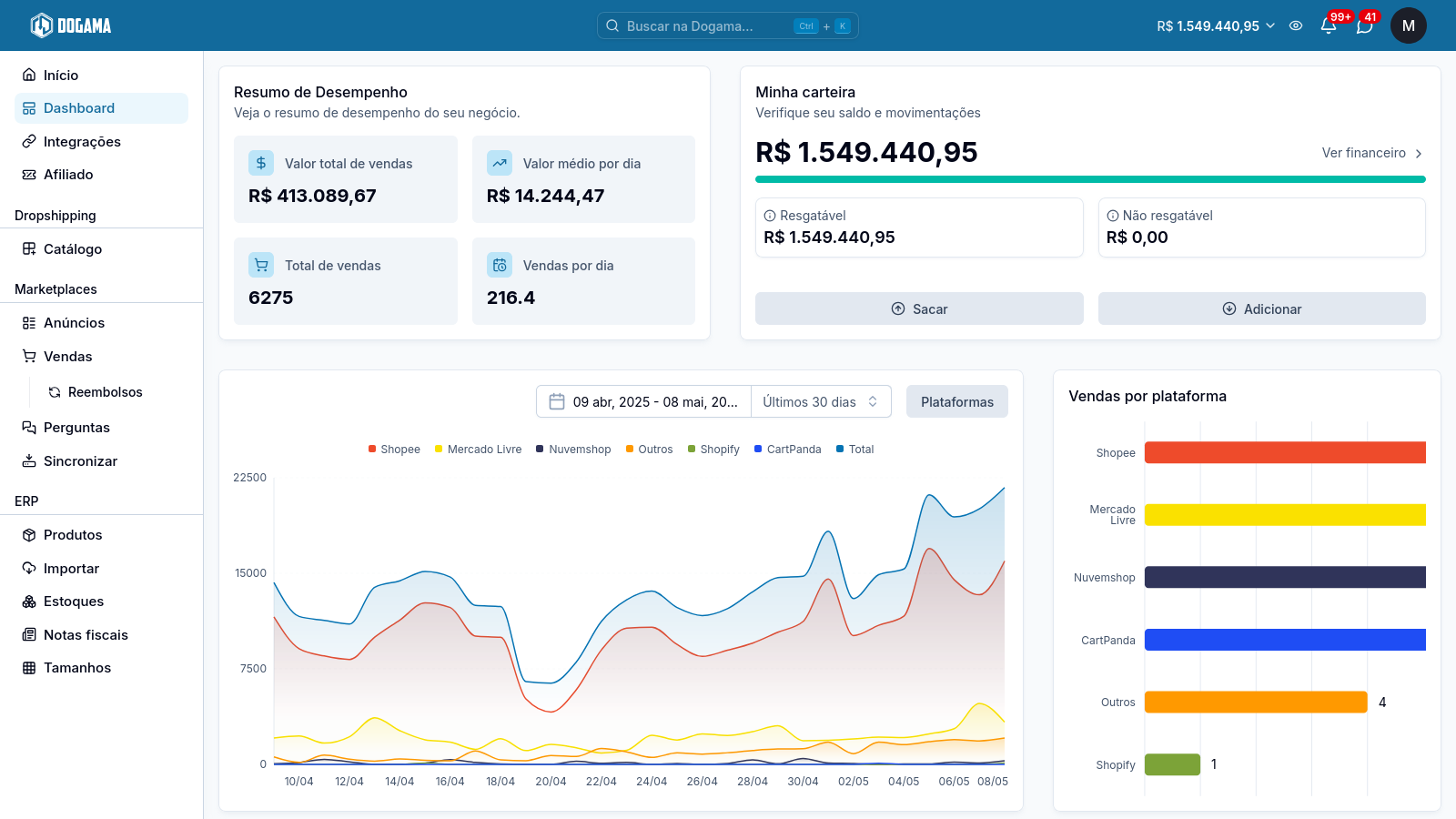The image size is (1456, 819).
Task: Open Anúncios under Marketplaces
Action: click(x=101, y=323)
